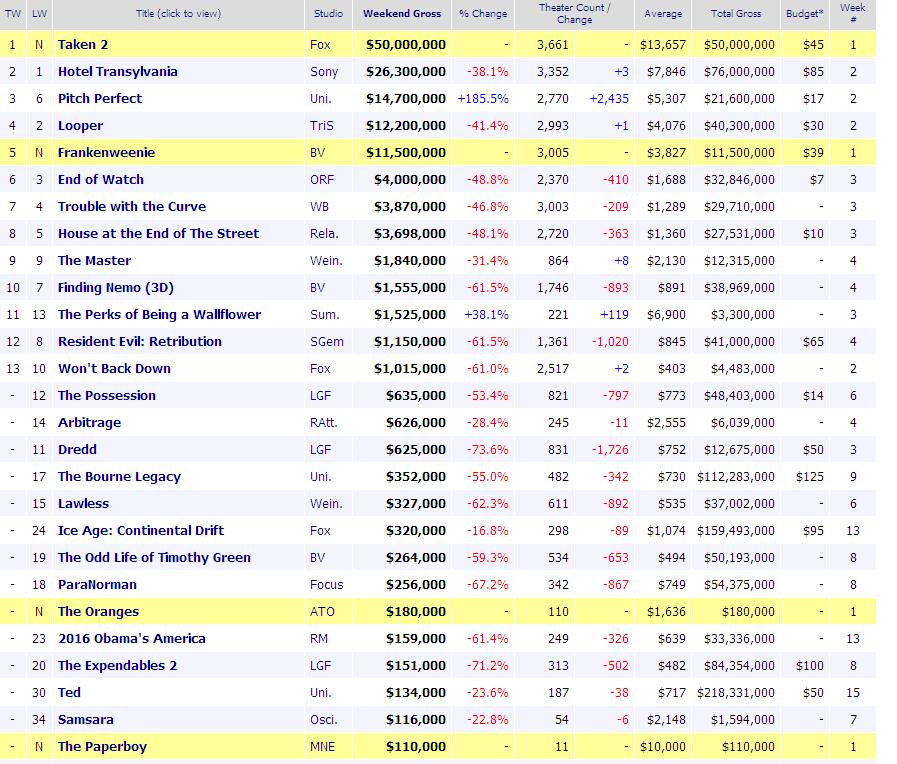Open the Rela. studio link

[324, 233]
